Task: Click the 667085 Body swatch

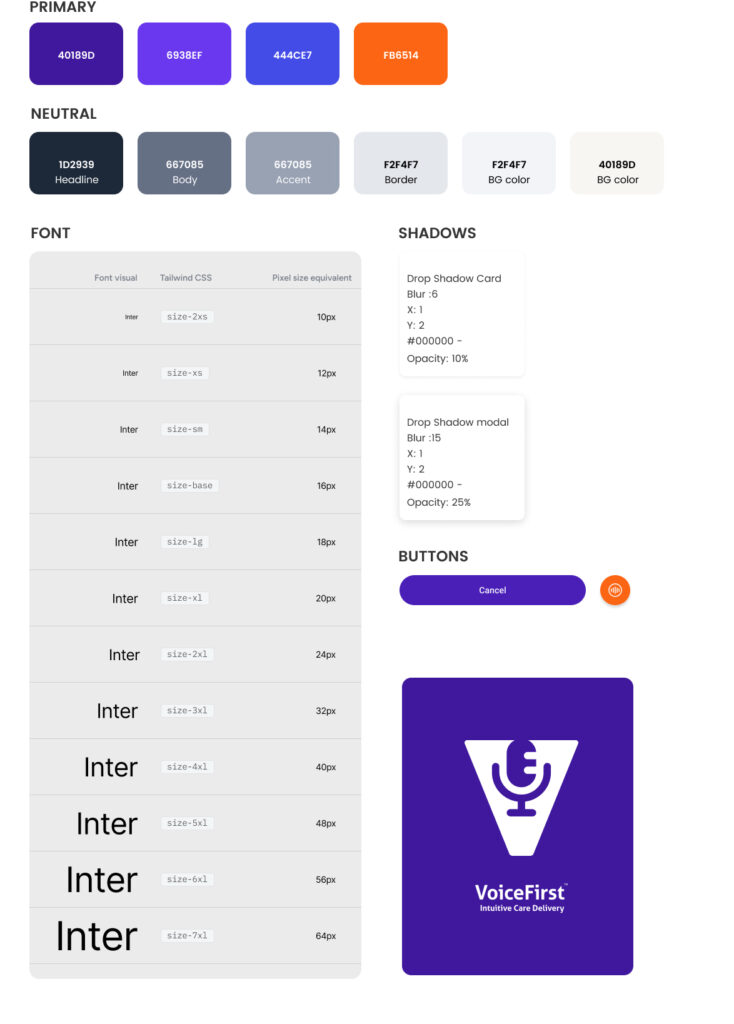Action: click(x=184, y=163)
